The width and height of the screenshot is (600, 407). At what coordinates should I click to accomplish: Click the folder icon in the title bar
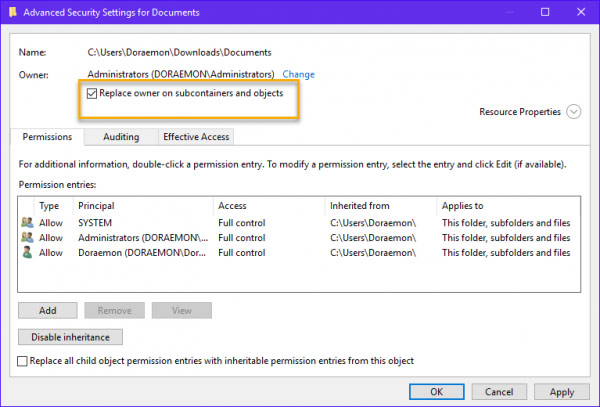[x=13, y=12]
